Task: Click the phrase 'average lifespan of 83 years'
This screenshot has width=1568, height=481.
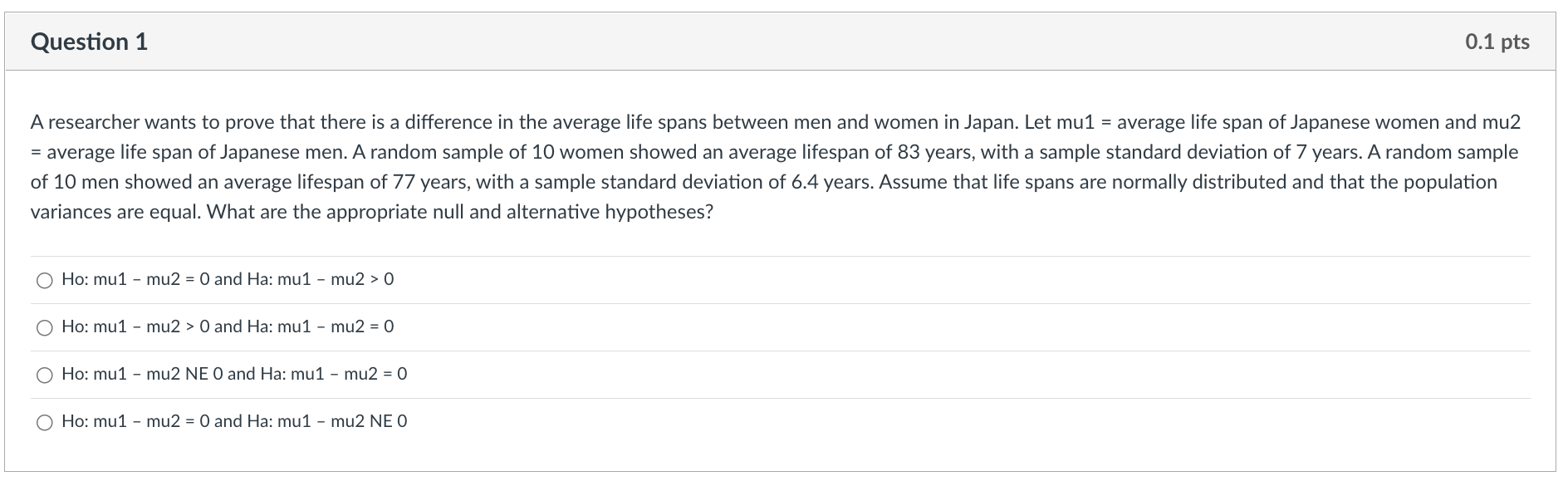Action: 845,152
